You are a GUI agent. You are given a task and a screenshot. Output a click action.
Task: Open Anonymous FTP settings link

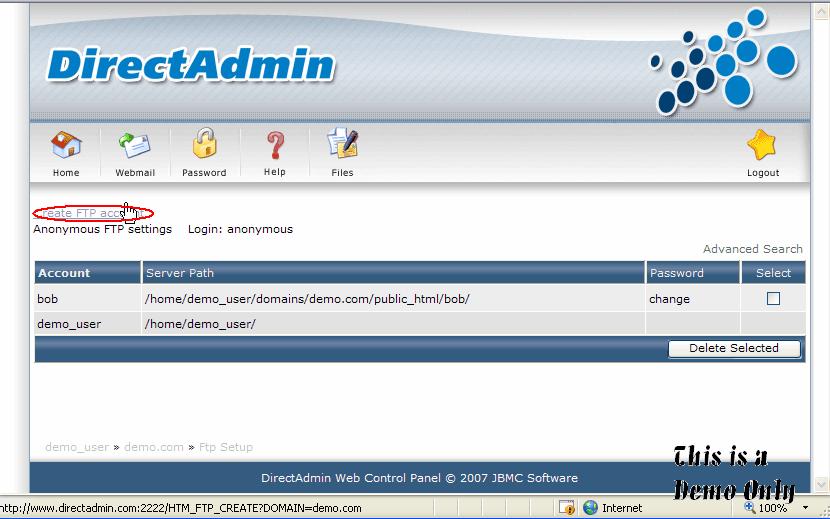[103, 229]
